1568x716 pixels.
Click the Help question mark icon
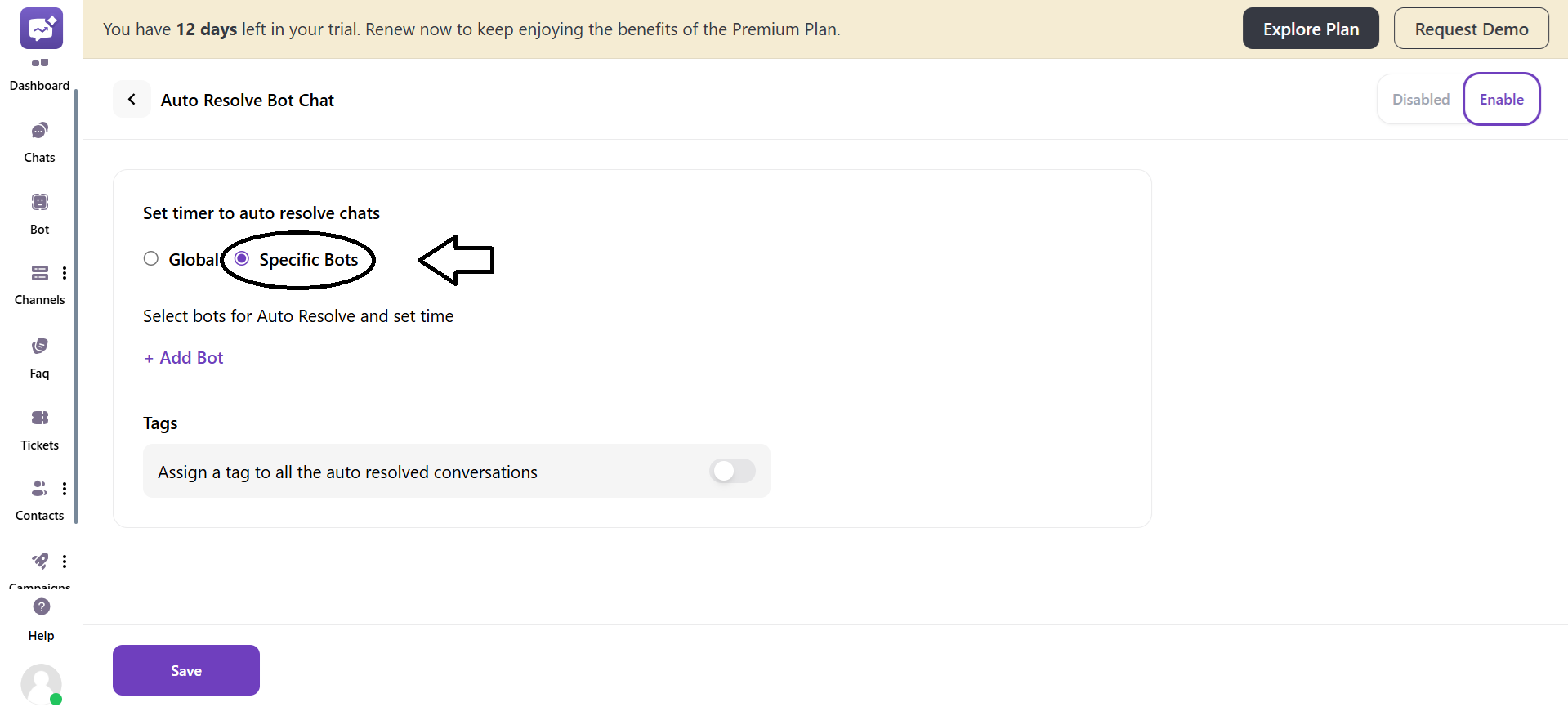(x=42, y=606)
